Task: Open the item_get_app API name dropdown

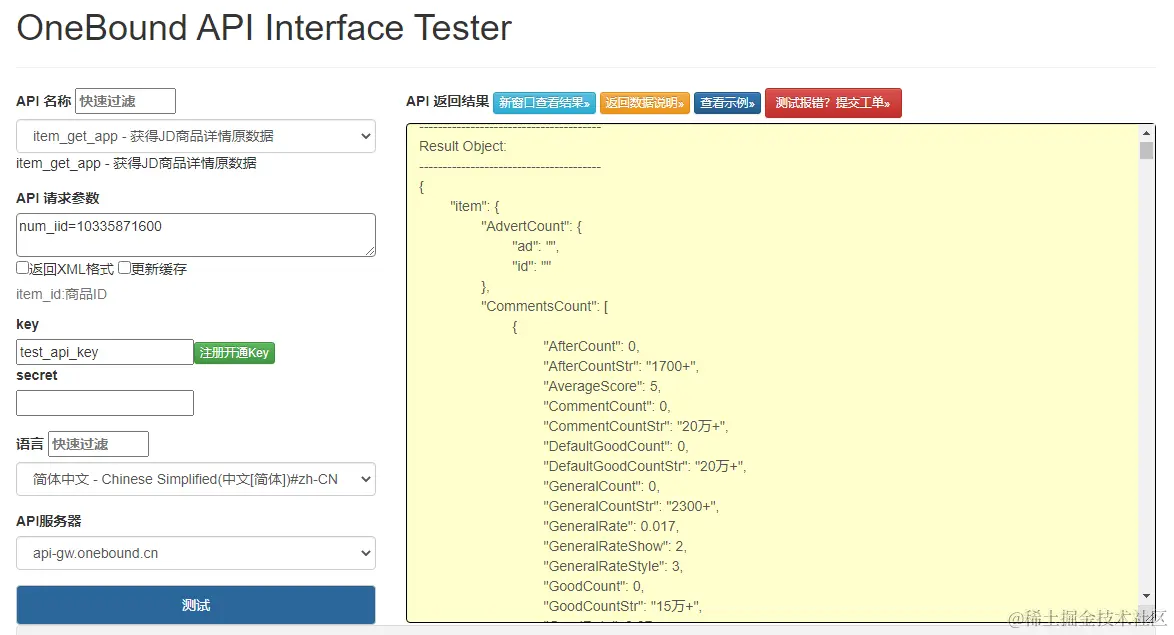Action: pos(196,136)
